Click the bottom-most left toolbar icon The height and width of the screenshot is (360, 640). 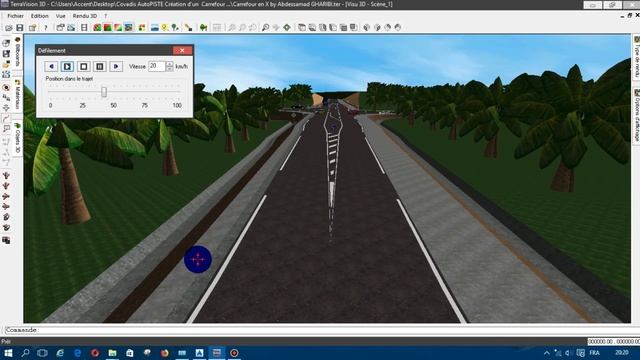[6, 240]
